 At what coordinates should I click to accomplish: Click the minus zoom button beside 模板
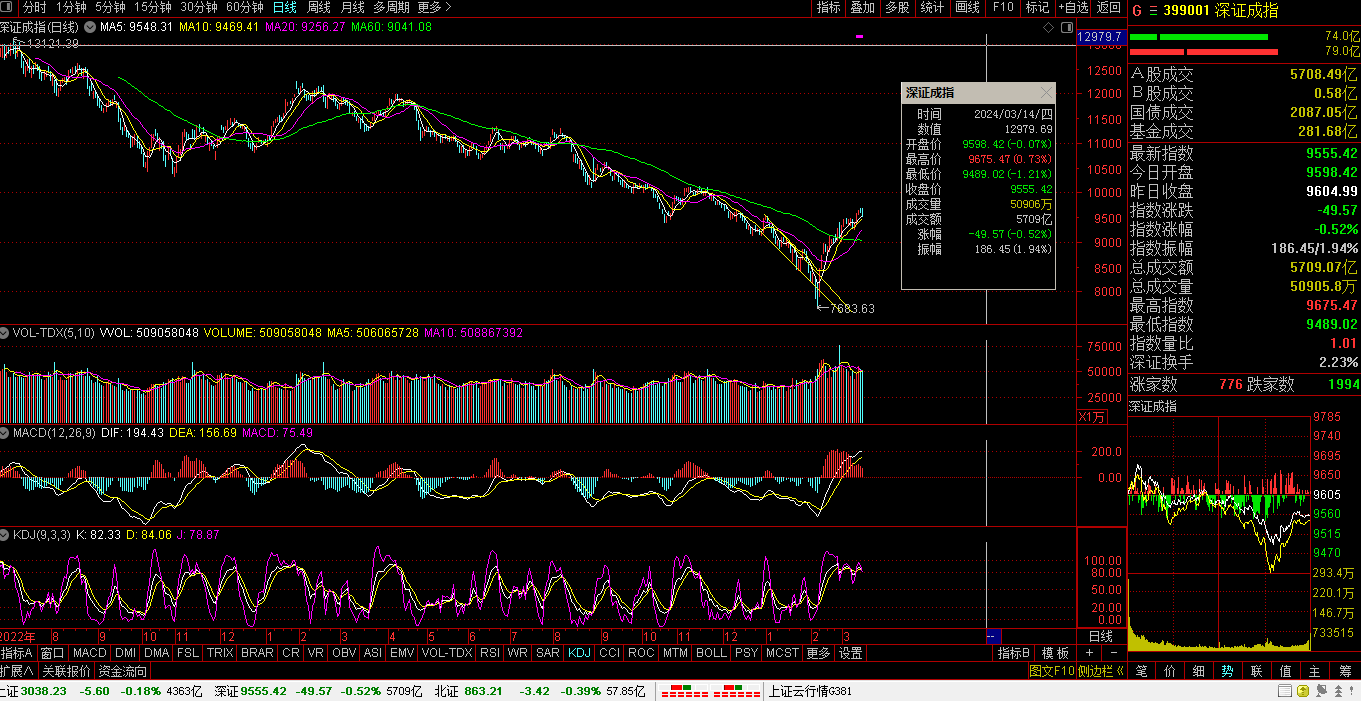click(1114, 653)
